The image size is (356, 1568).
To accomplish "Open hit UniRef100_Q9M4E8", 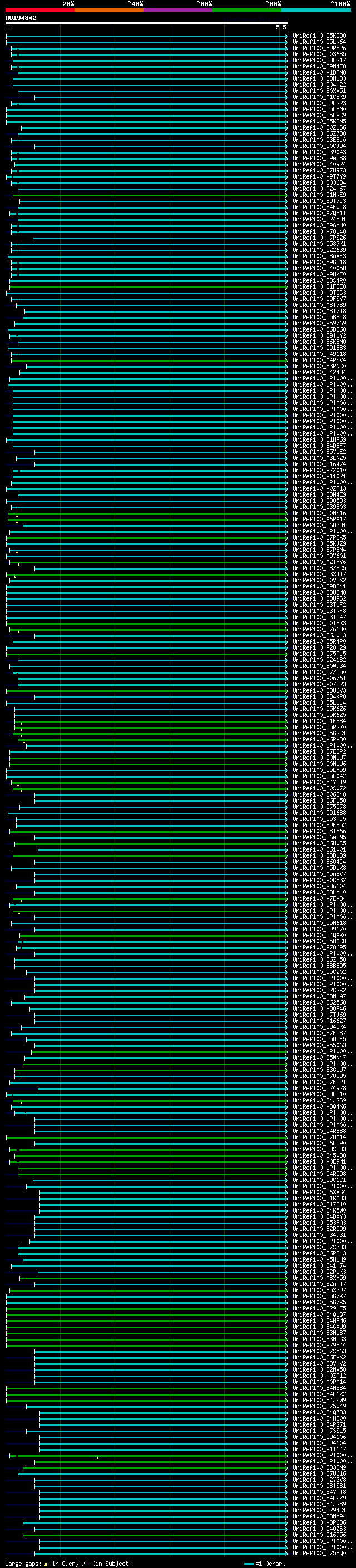I will point(319,66).
